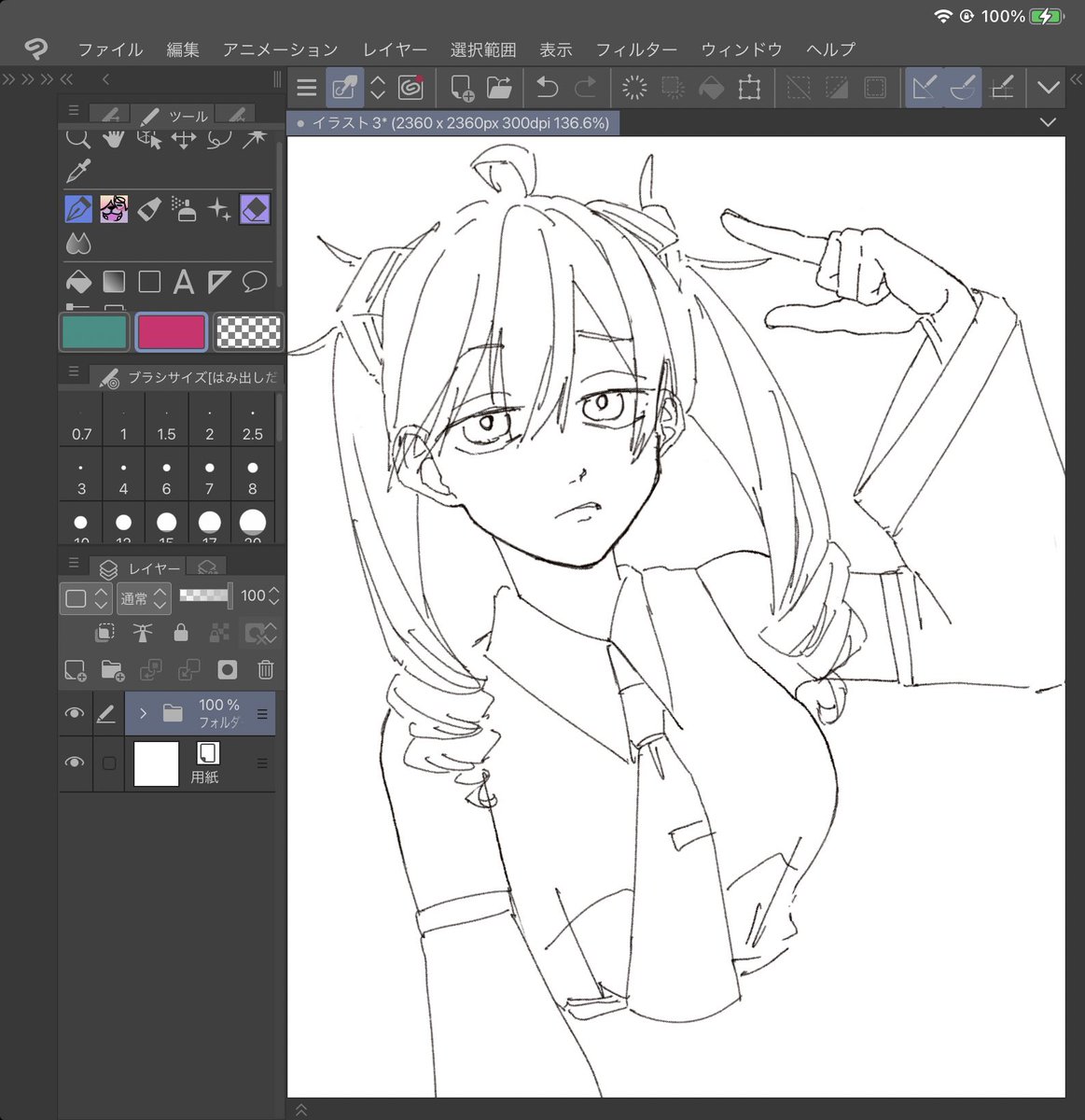Toggle clip to layer below icon

(x=104, y=634)
